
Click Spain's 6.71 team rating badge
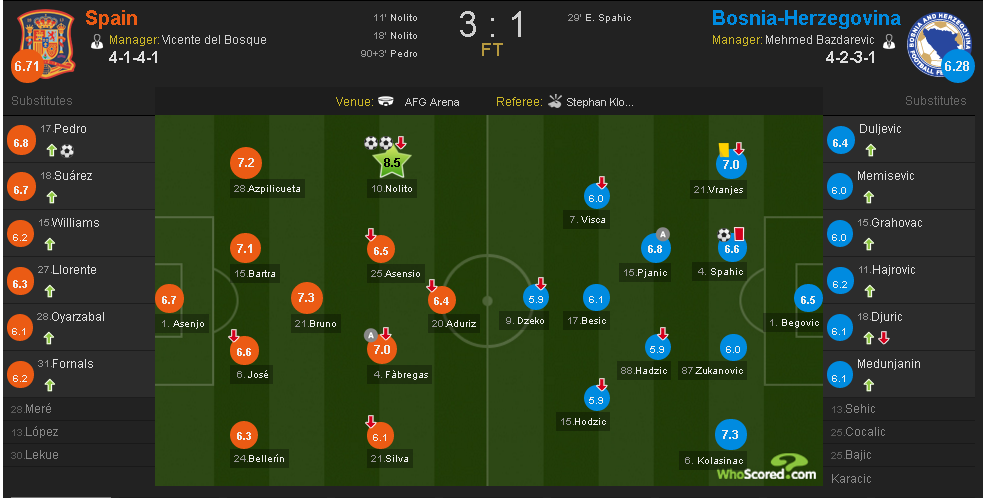click(27, 67)
